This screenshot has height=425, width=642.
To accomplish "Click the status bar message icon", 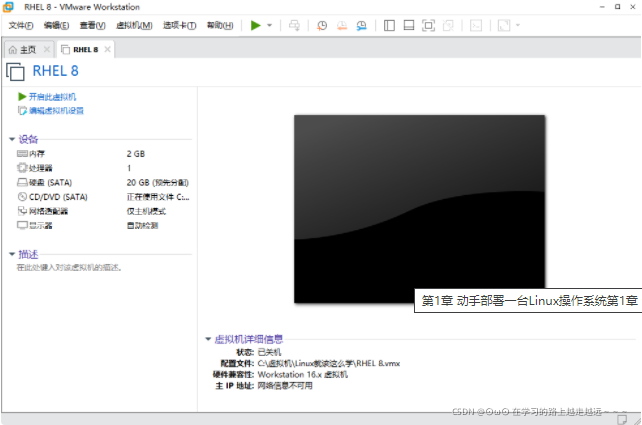I will click(x=622, y=419).
